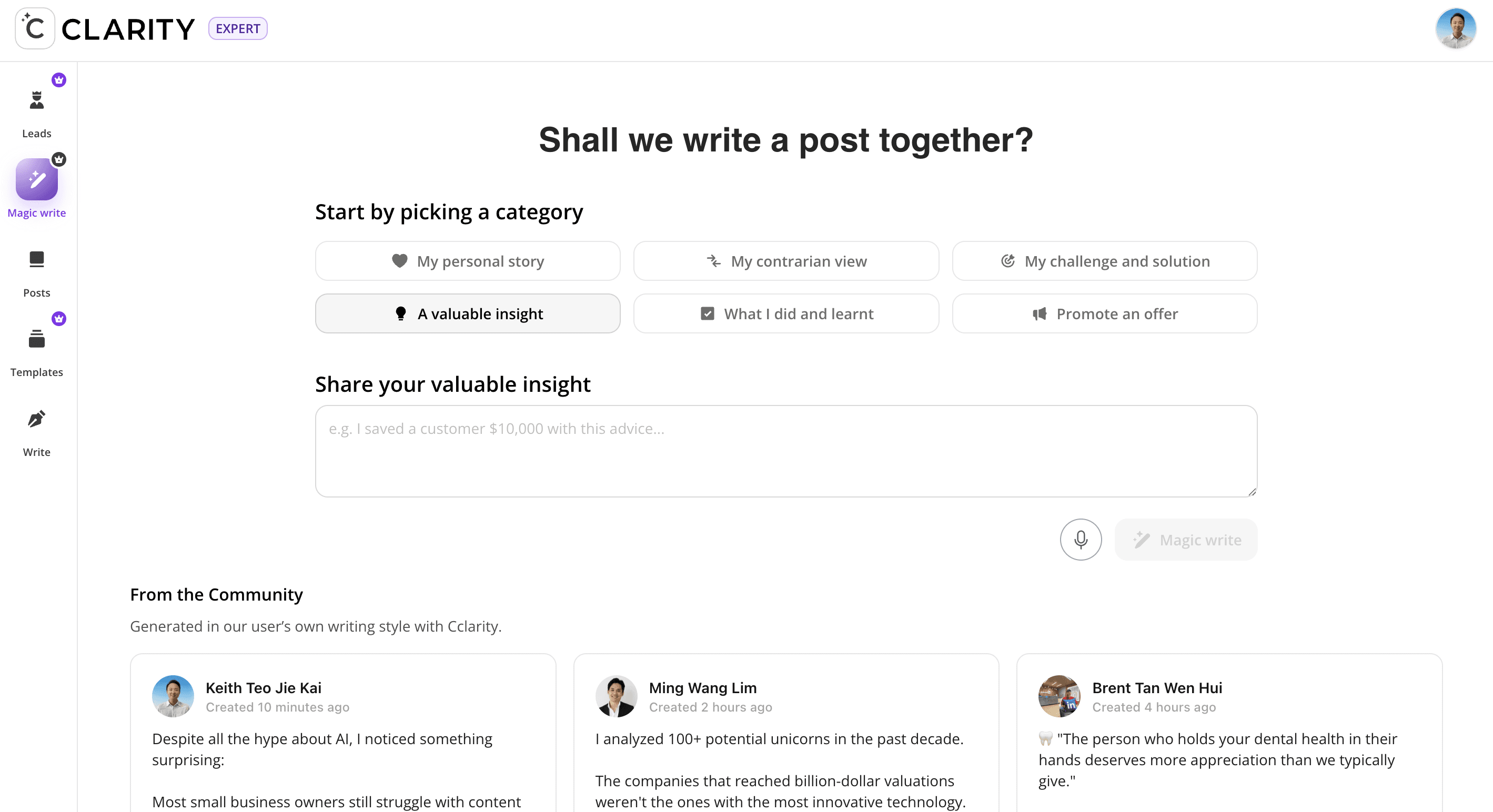This screenshot has width=1493, height=812.
Task: Click the heart icon on My personal story
Action: (400, 261)
